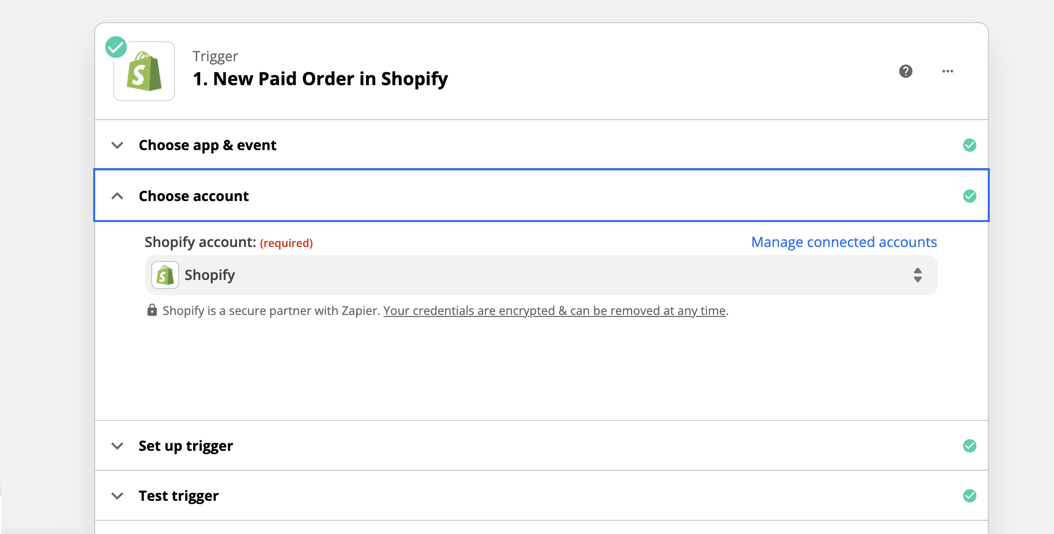Expand the Set up trigger chevron
1054x534 pixels.
pos(117,446)
